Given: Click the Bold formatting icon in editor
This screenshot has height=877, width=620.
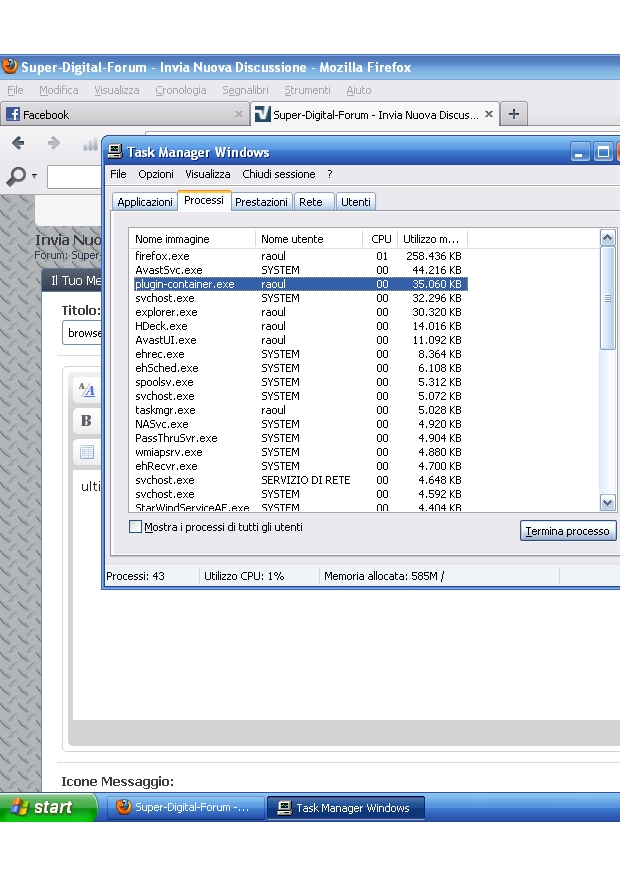Looking at the screenshot, I should (86, 421).
